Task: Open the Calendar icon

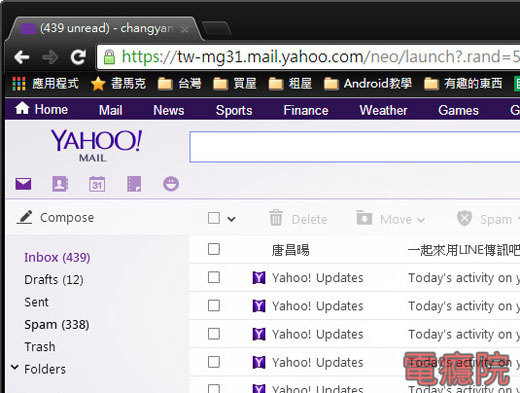Action: [x=97, y=184]
